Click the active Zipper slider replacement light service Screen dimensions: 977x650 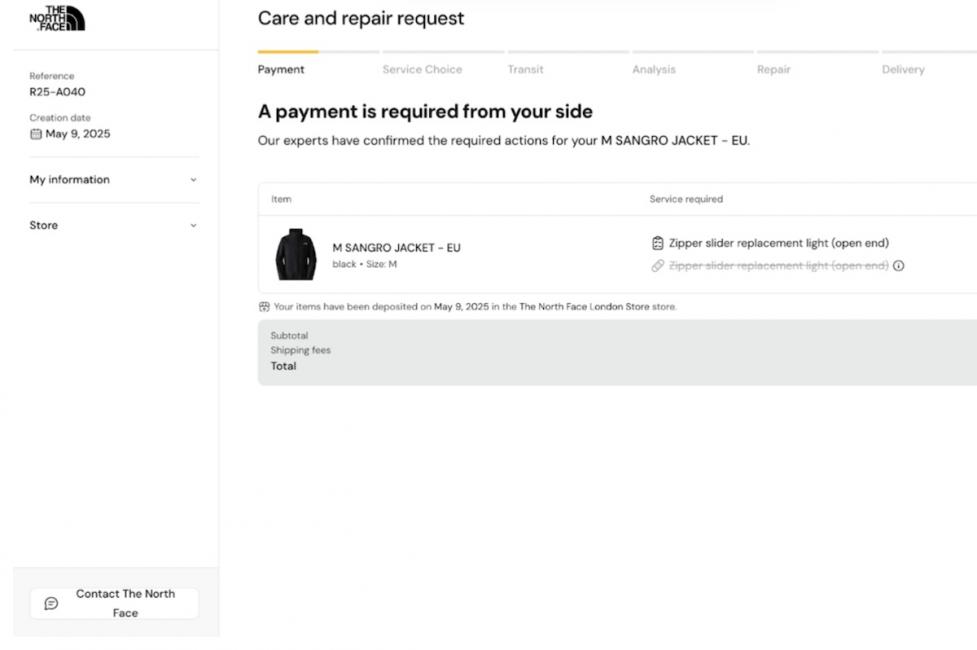tap(779, 243)
